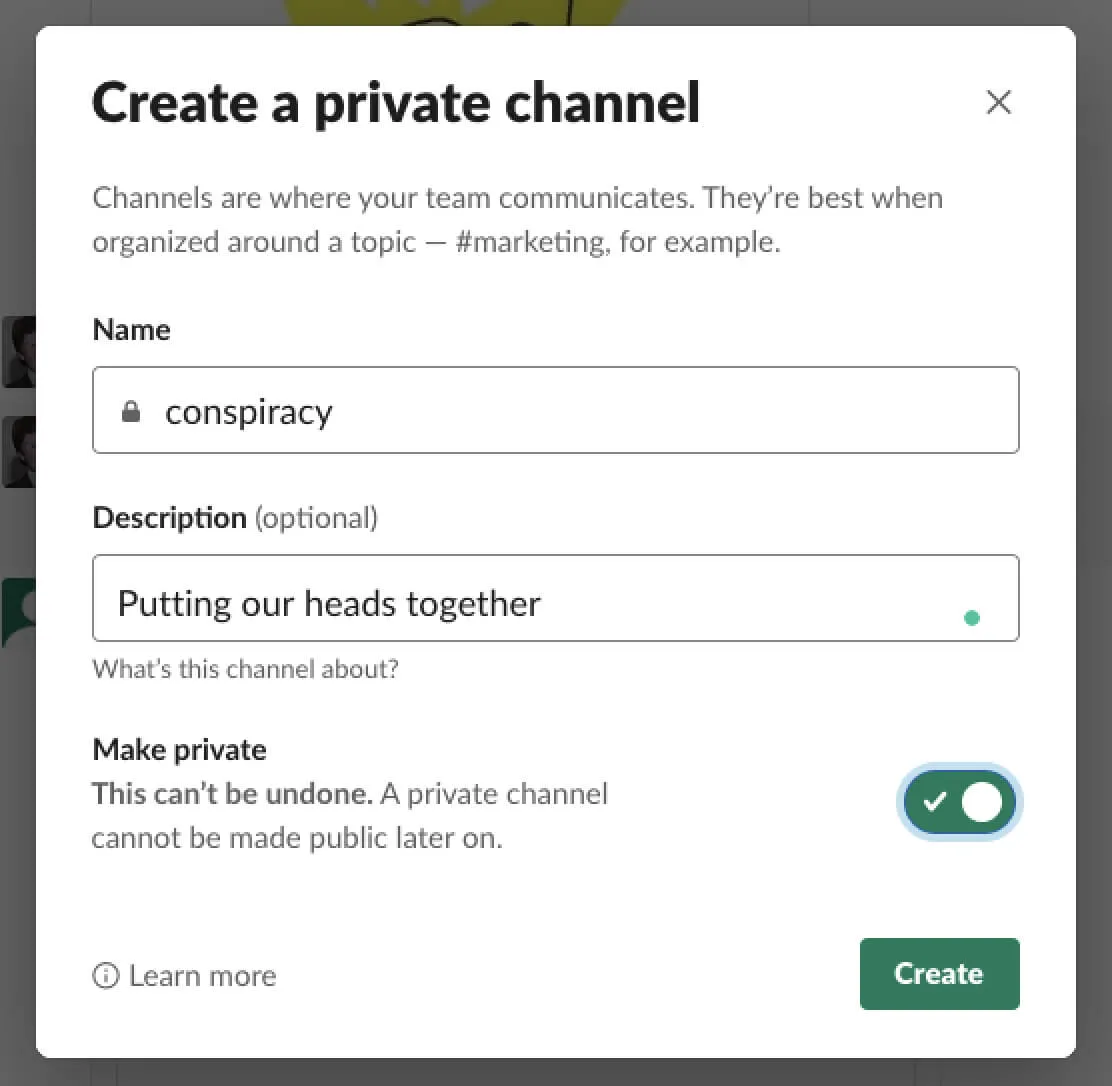This screenshot has width=1112, height=1086.
Task: Open the Learn more link
Action: point(201,975)
